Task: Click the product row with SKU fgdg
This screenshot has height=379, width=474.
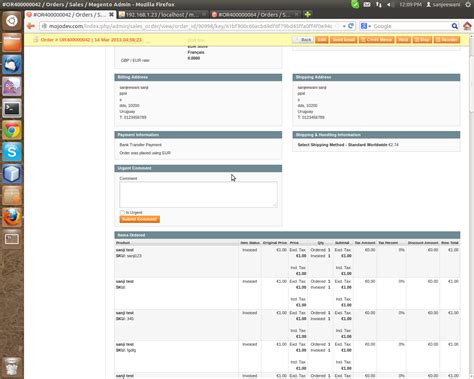Action: [x=287, y=356]
